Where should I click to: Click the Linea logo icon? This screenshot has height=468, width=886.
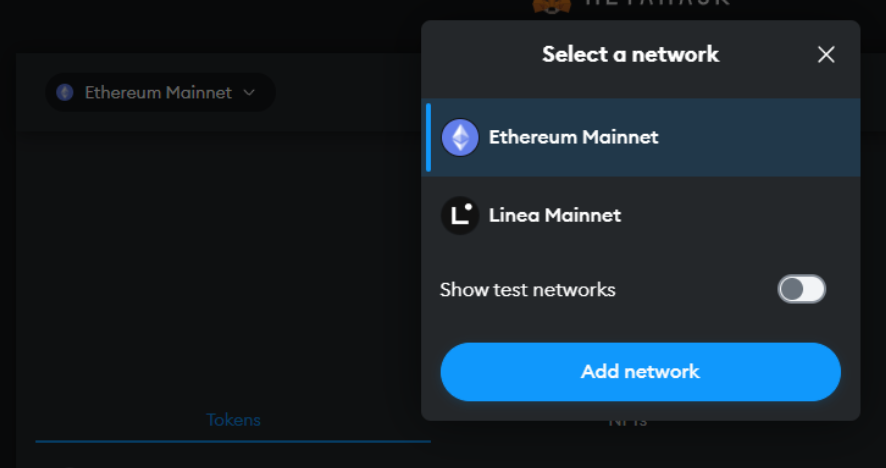[x=460, y=215]
